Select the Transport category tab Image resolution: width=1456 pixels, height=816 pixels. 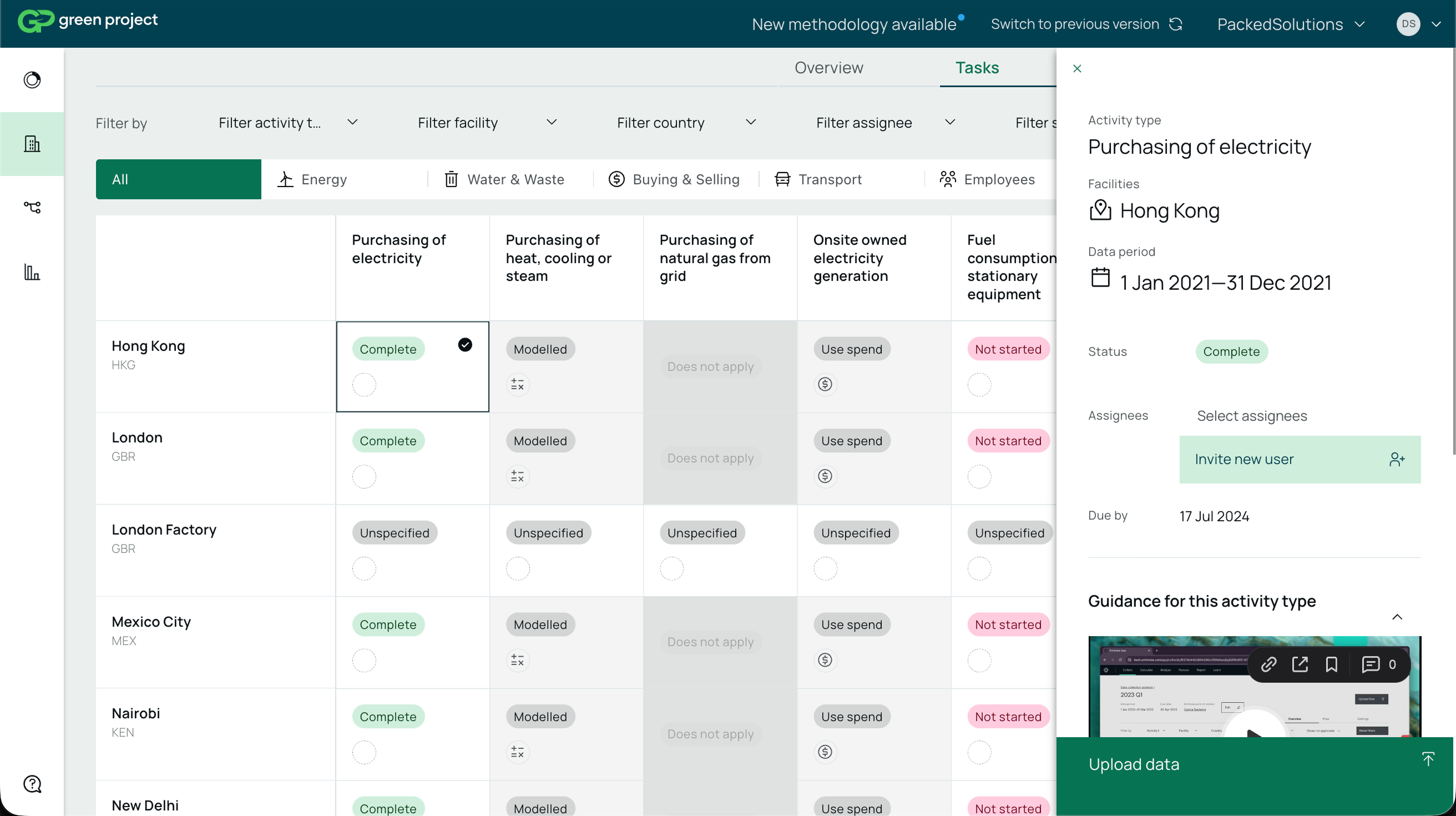click(841, 179)
